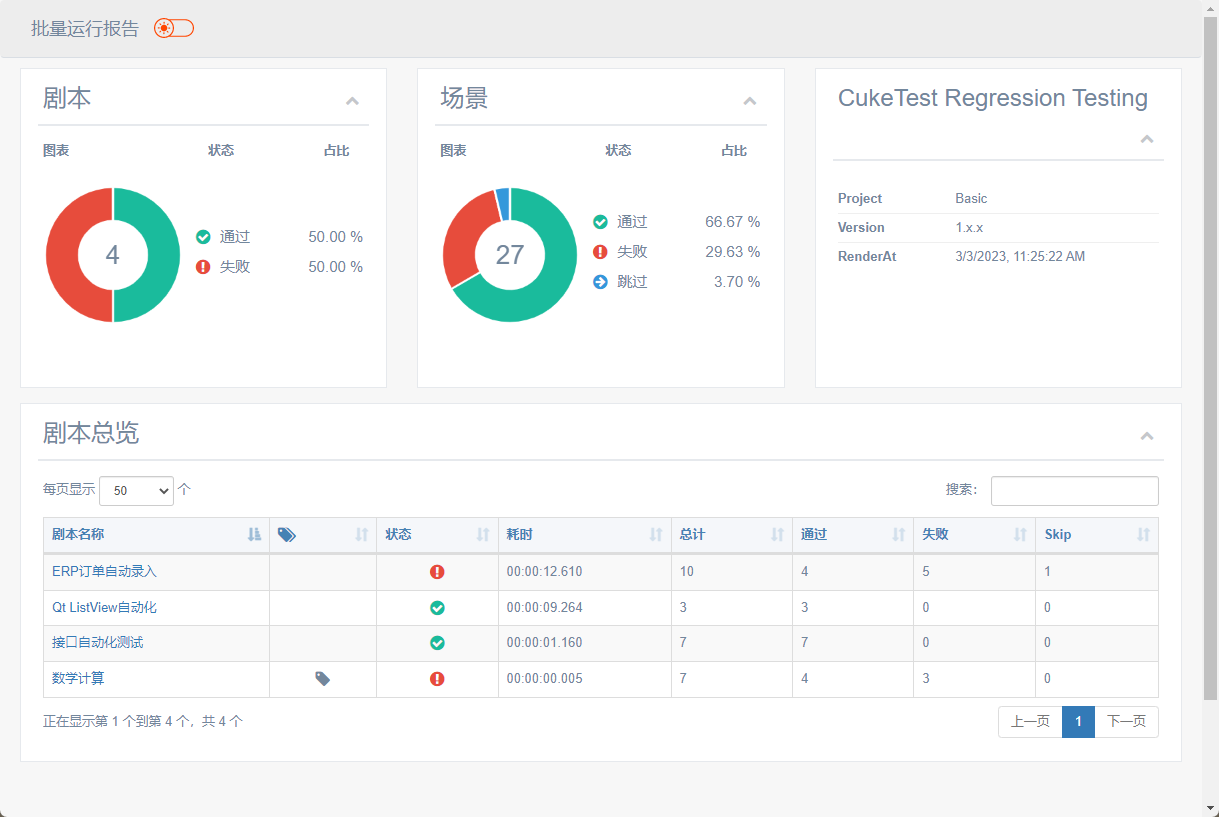Image resolution: width=1219 pixels, height=817 pixels.
Task: Click the 耗时 value 00:00:12.610
Action: [x=544, y=572]
